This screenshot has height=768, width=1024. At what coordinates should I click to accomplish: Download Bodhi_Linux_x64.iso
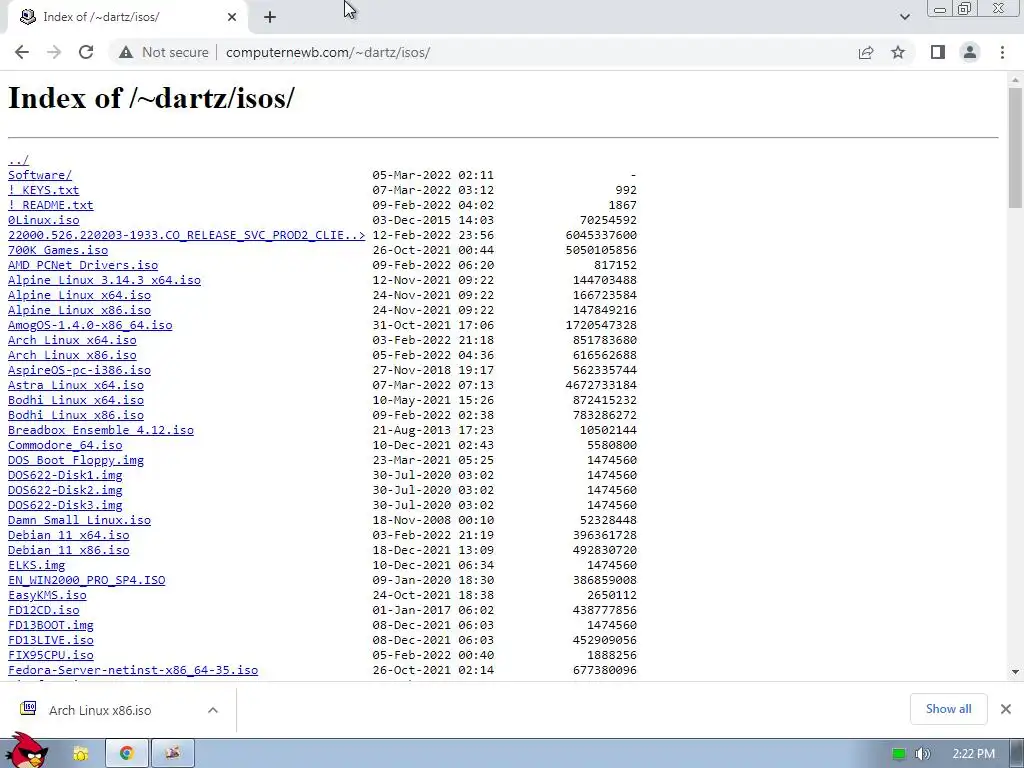coord(76,400)
